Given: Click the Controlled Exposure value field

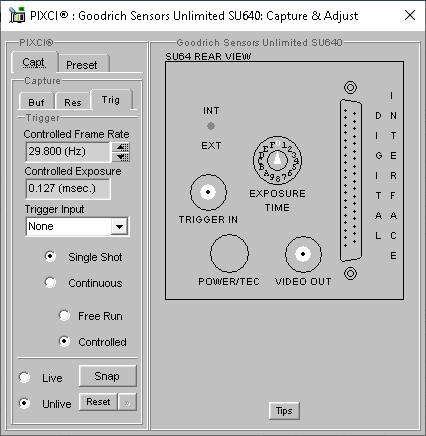Looking at the screenshot, I should point(68,189).
